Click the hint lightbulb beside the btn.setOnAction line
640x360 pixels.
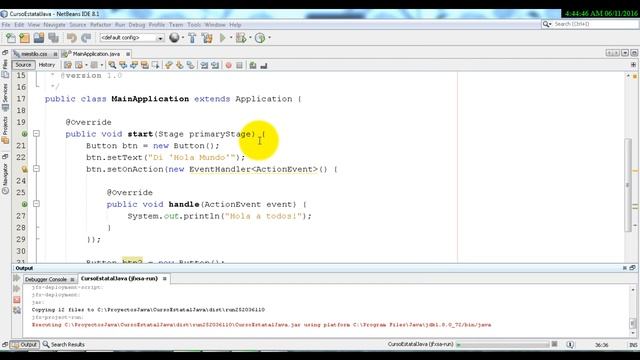[x=24, y=169]
